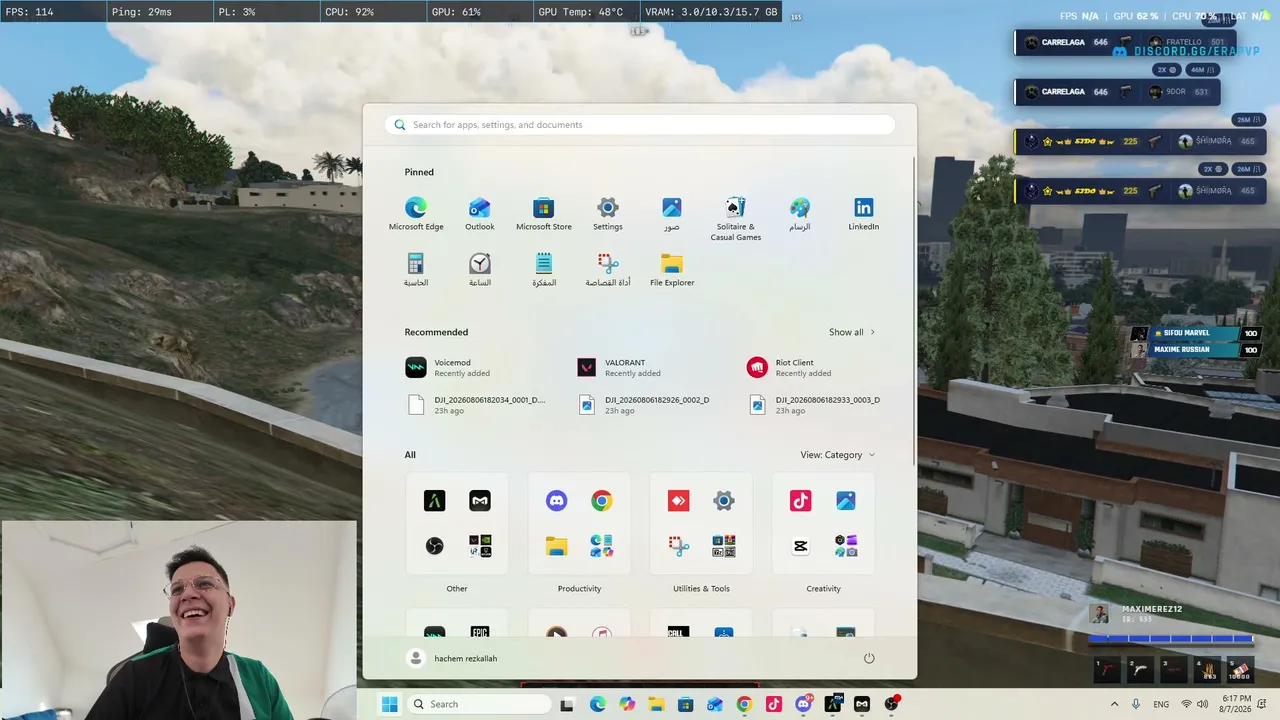Open the volume control in system tray
Image resolution: width=1280 pixels, height=720 pixels.
pyautogui.click(x=1202, y=704)
